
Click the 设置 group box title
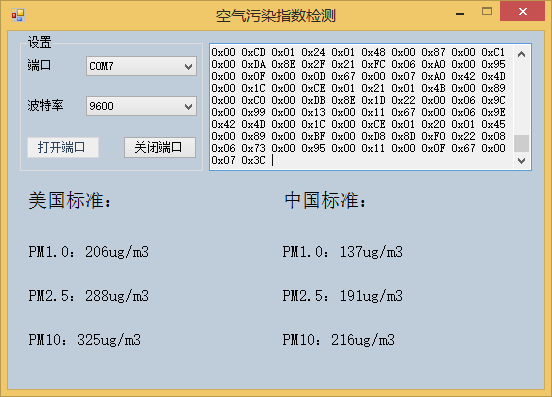click(39, 42)
